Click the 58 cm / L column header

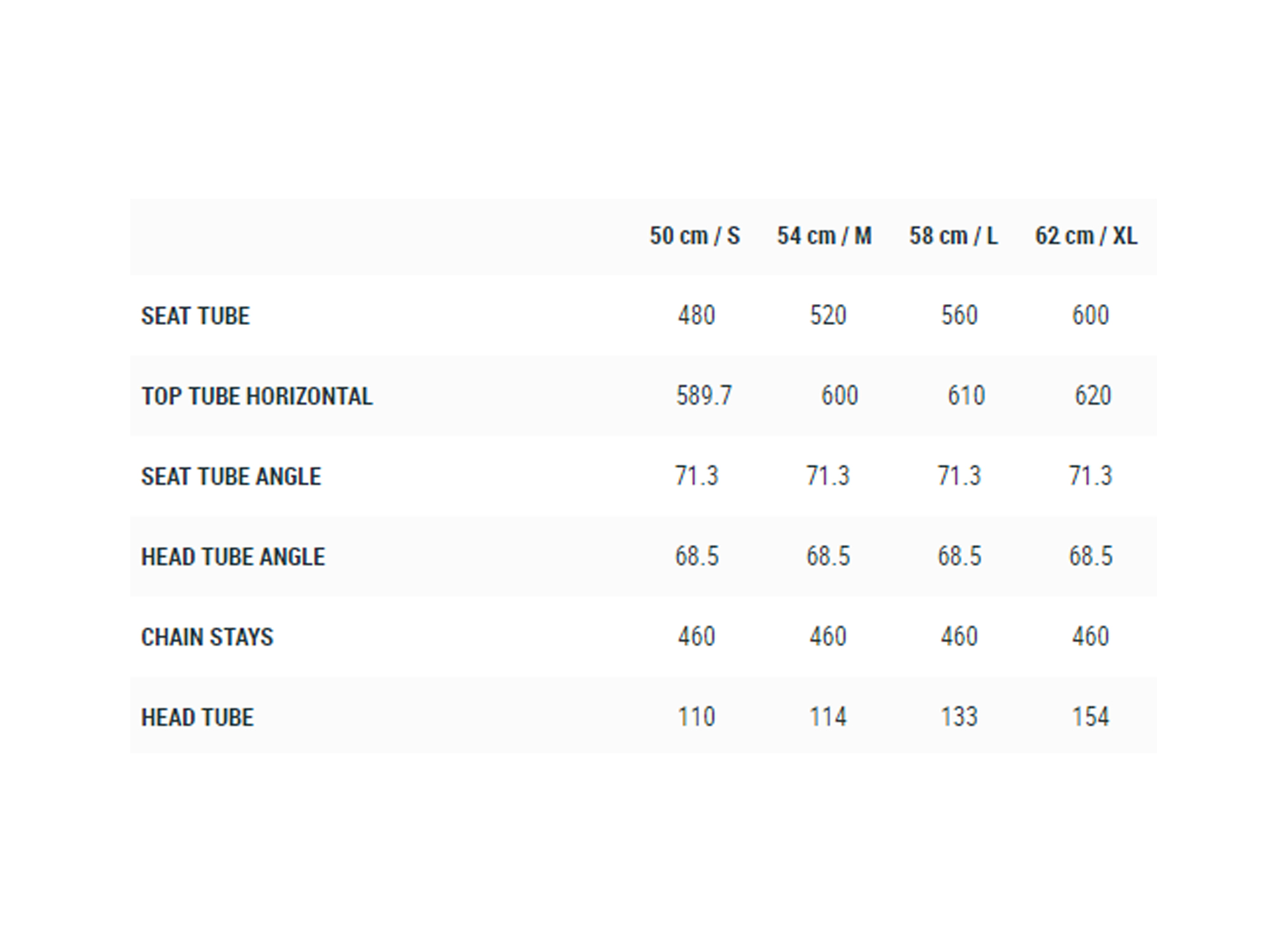[953, 236]
